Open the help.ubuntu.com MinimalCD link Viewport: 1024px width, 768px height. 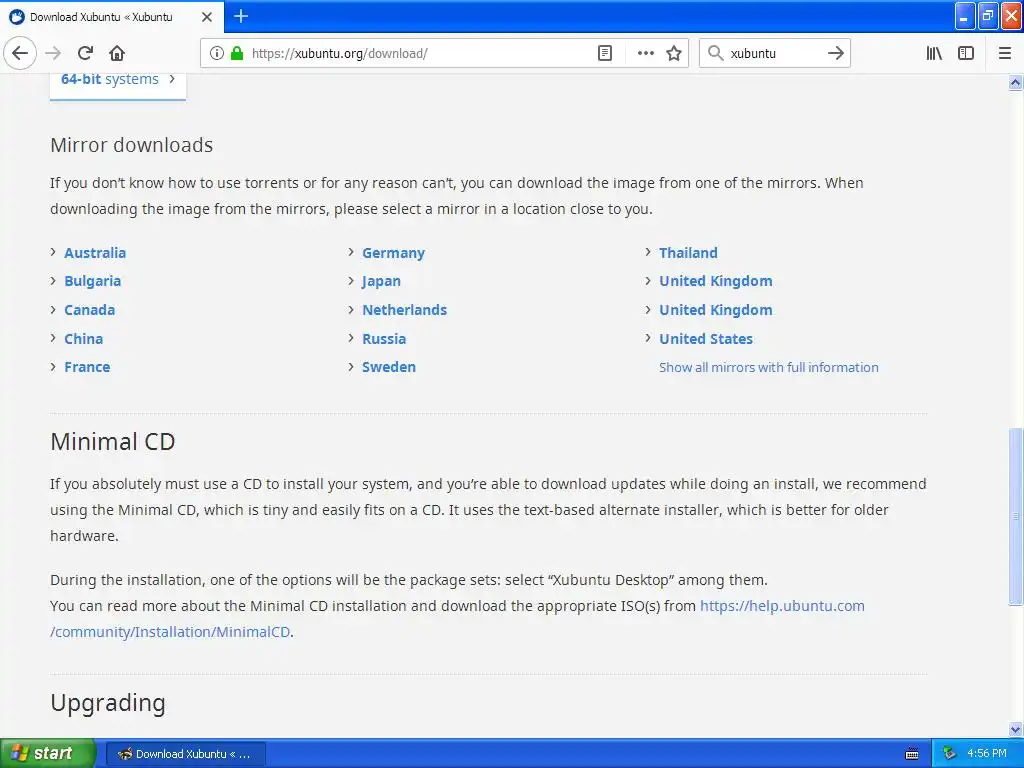click(782, 606)
